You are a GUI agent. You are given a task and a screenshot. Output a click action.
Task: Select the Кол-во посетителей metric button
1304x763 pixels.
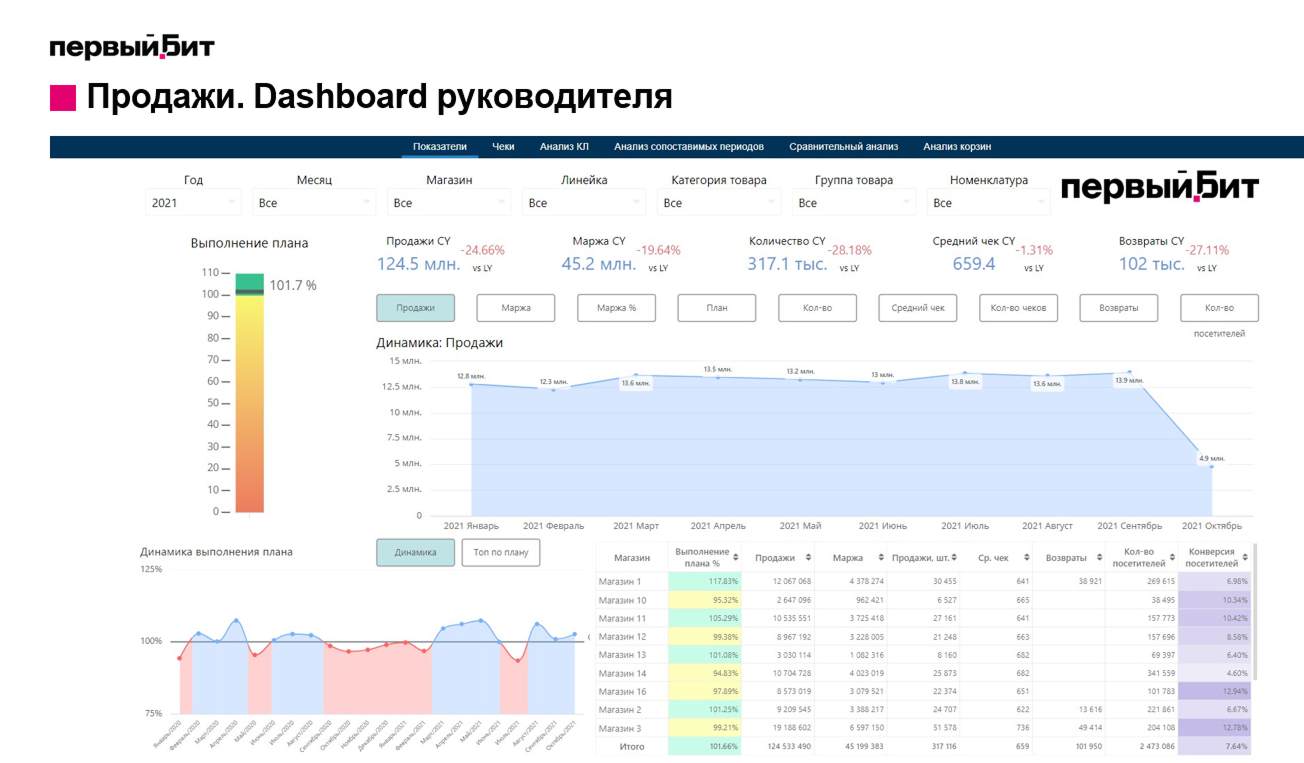(x=1219, y=308)
